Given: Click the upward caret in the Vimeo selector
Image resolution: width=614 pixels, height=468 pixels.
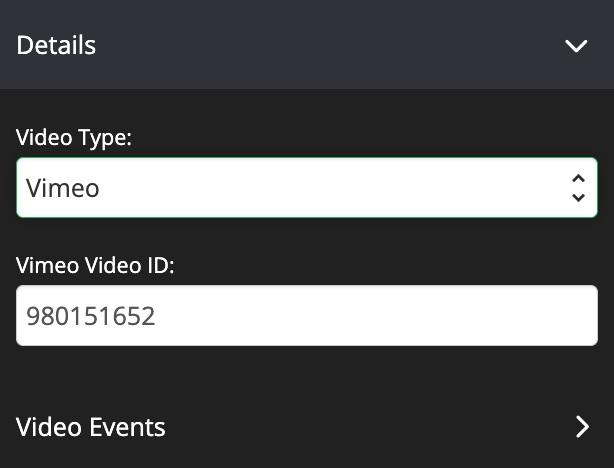Looking at the screenshot, I should pyautogui.click(x=578, y=179).
